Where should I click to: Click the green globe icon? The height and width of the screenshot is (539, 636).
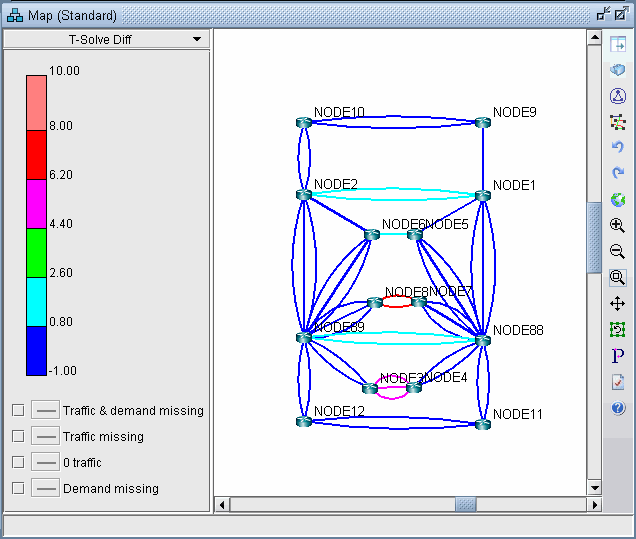coord(618,200)
